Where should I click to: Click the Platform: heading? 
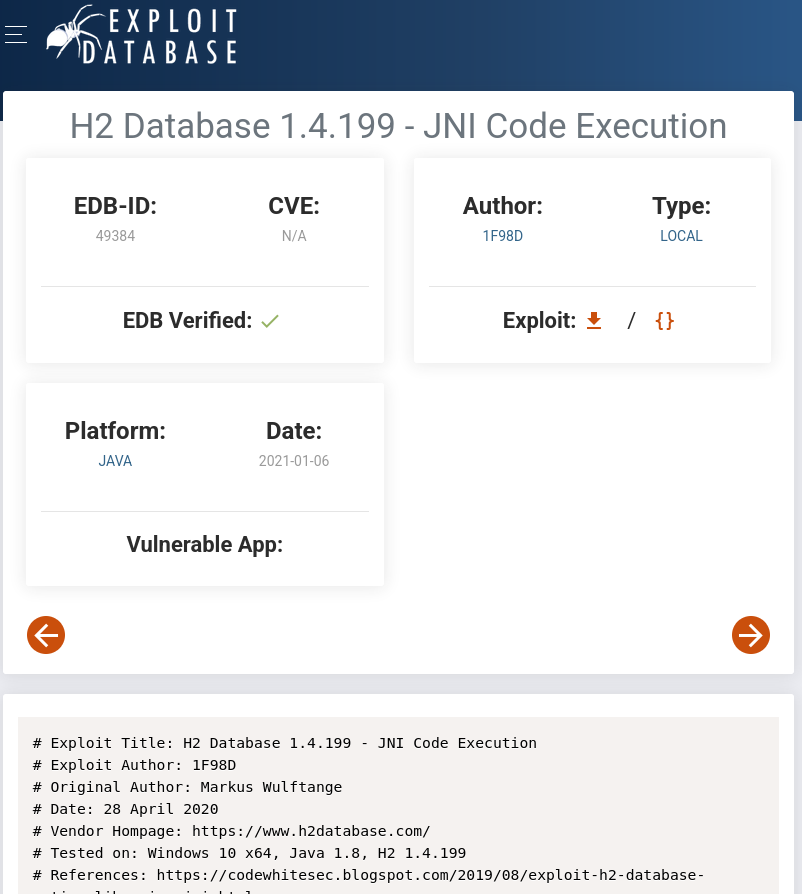(x=115, y=431)
